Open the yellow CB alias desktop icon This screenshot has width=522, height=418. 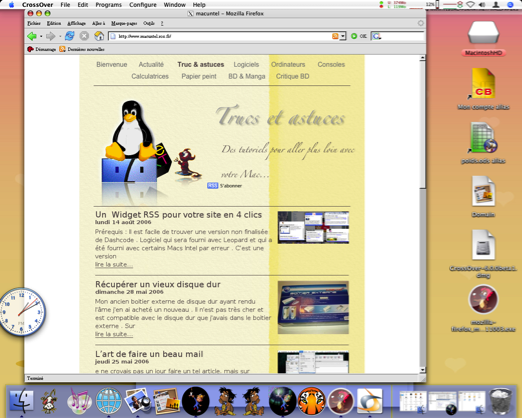[x=483, y=83]
